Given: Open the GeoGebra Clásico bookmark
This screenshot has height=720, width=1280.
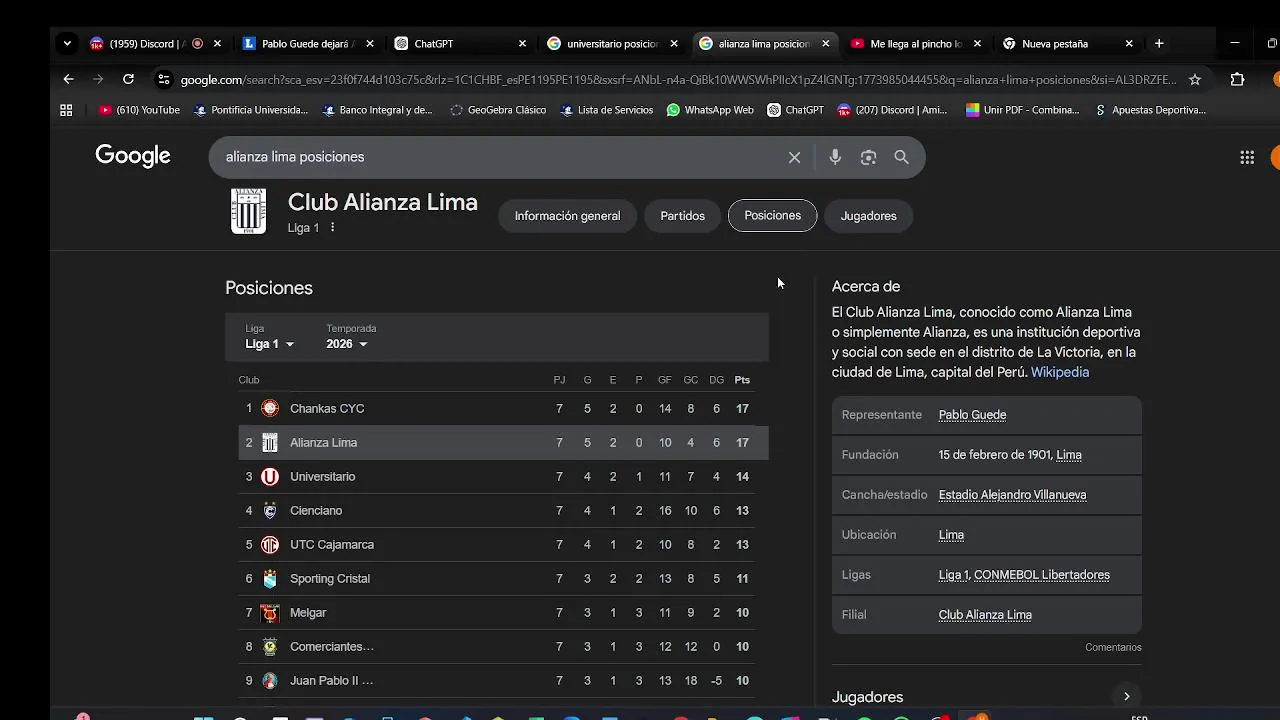Looking at the screenshot, I should click(x=498, y=110).
